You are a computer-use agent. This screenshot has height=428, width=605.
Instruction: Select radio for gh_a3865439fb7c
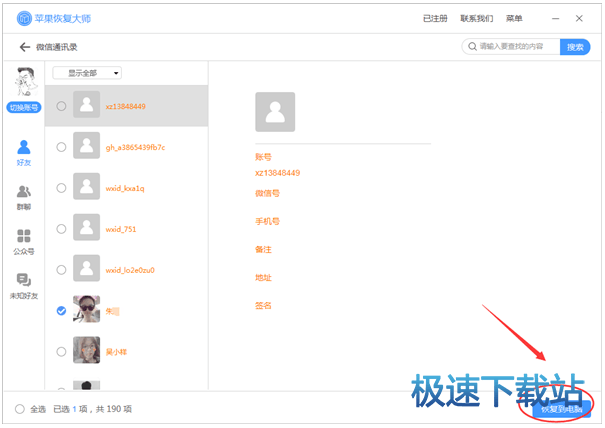[61, 147]
